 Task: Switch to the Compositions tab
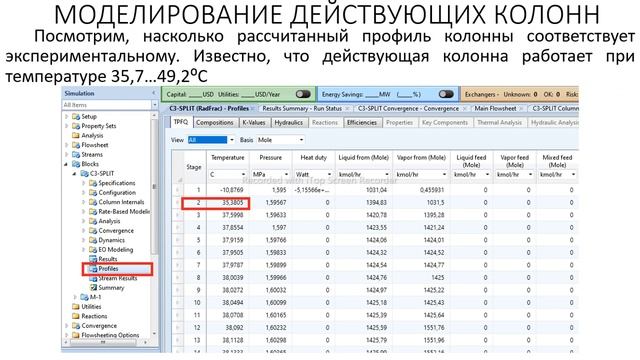pos(215,122)
